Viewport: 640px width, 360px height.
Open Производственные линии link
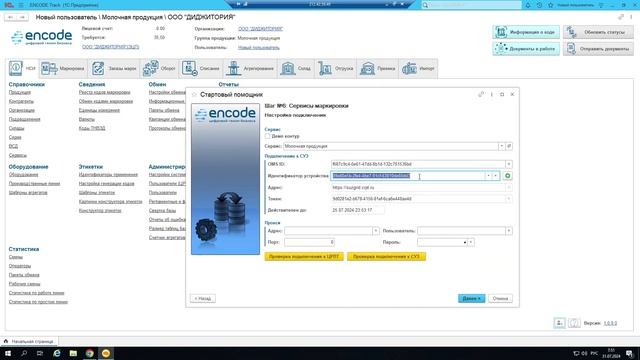(34, 184)
